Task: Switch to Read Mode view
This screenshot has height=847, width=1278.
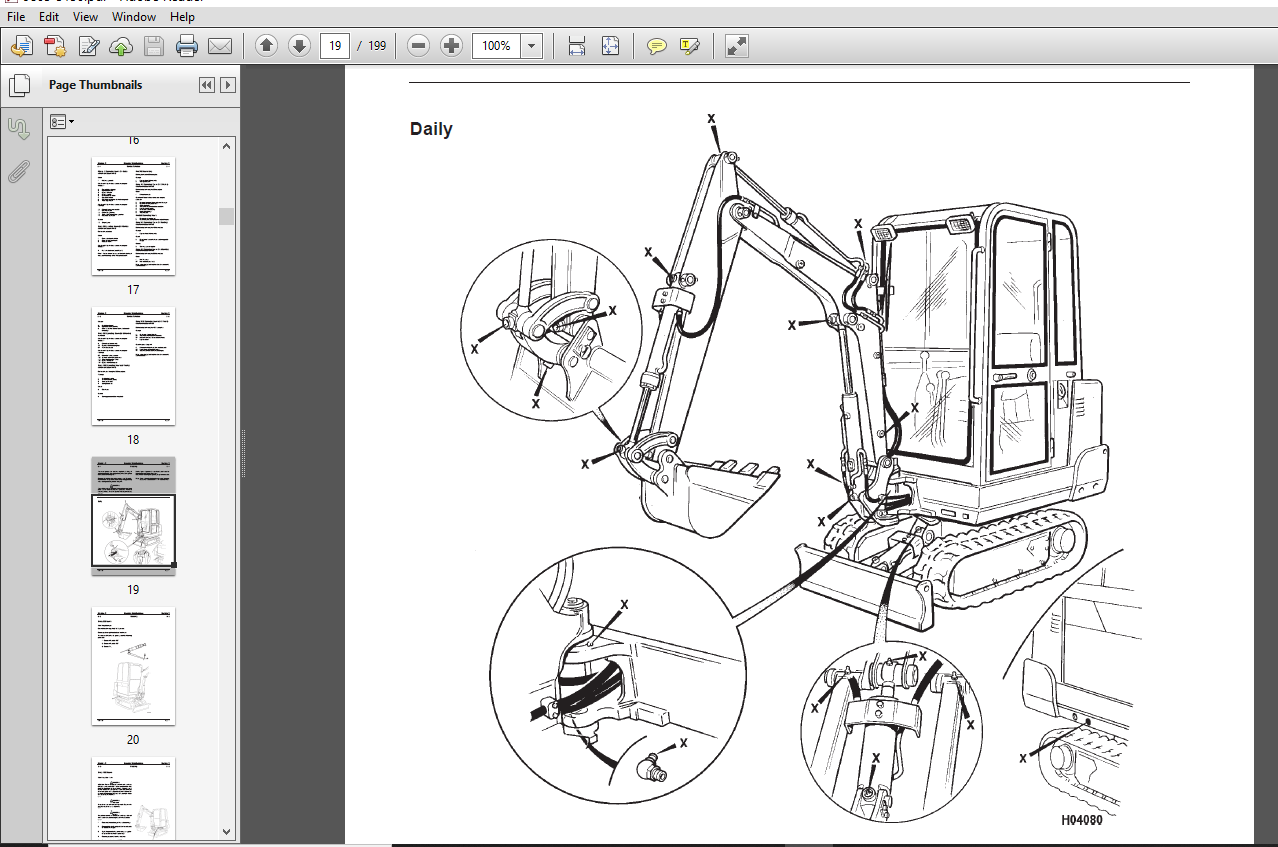Action: pos(737,46)
